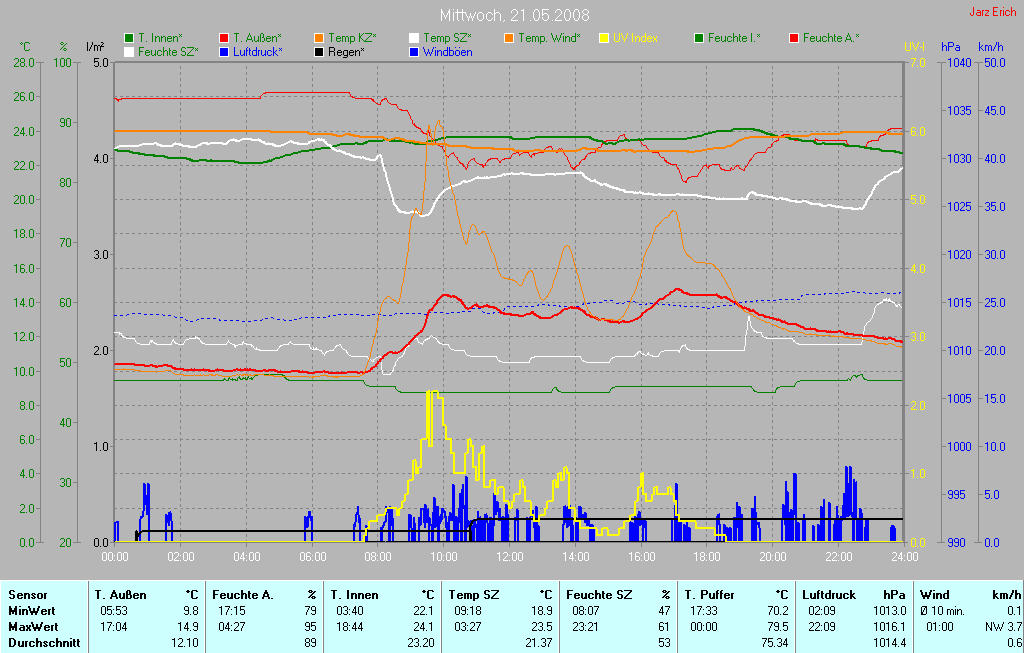Click the green T. Innen legend swatch
This screenshot has width=1024, height=653.
(x=129, y=38)
